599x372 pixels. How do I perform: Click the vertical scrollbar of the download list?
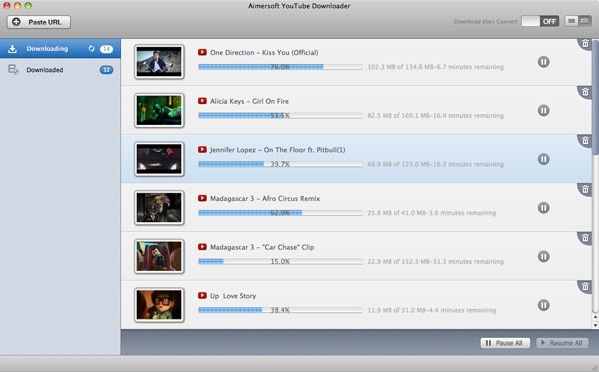(595, 97)
